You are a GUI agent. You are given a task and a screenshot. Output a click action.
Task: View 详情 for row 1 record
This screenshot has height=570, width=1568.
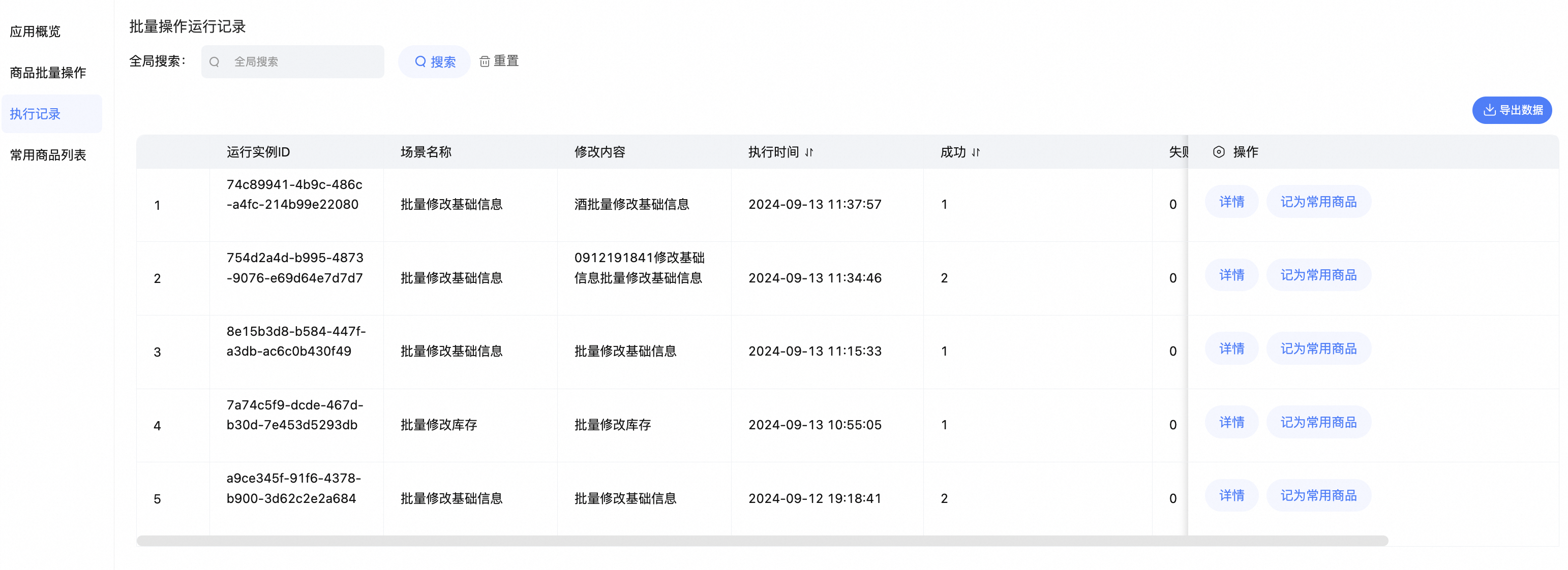[1231, 202]
